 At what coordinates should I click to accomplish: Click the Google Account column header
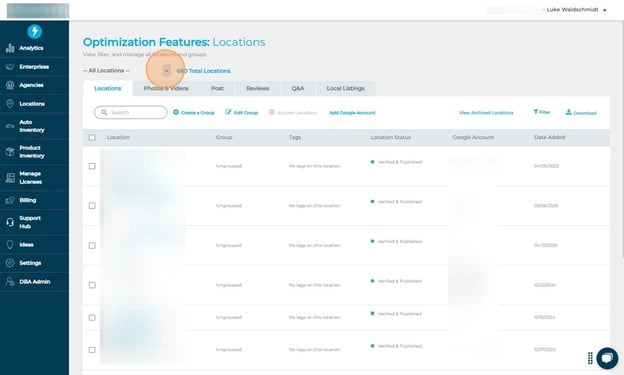[x=473, y=137]
